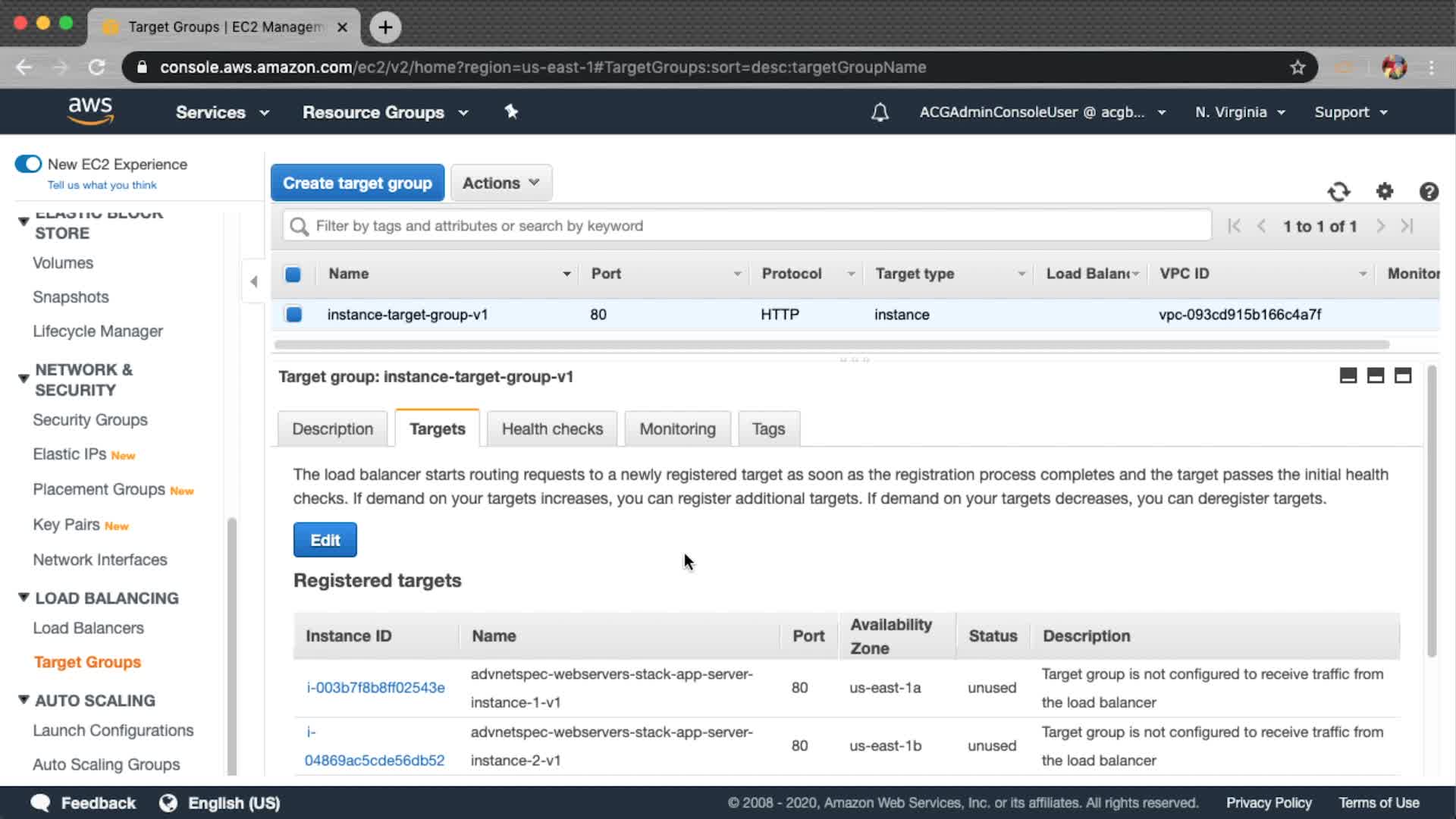Click the help question mark icon

(x=1429, y=192)
